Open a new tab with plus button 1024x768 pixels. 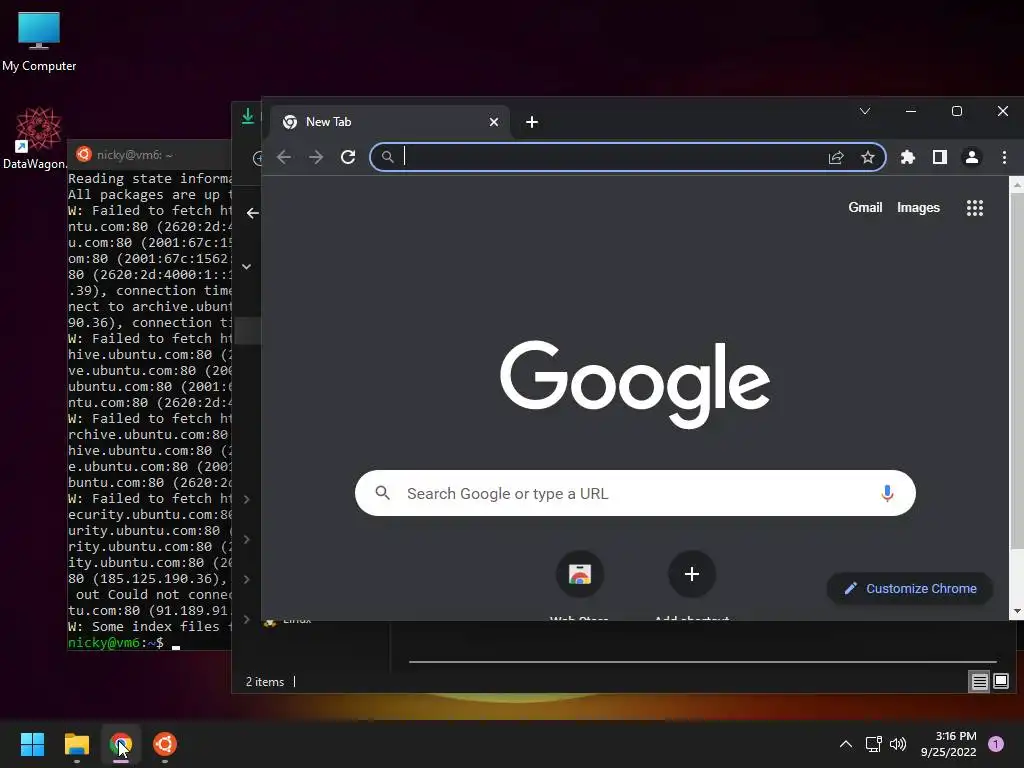click(x=532, y=122)
